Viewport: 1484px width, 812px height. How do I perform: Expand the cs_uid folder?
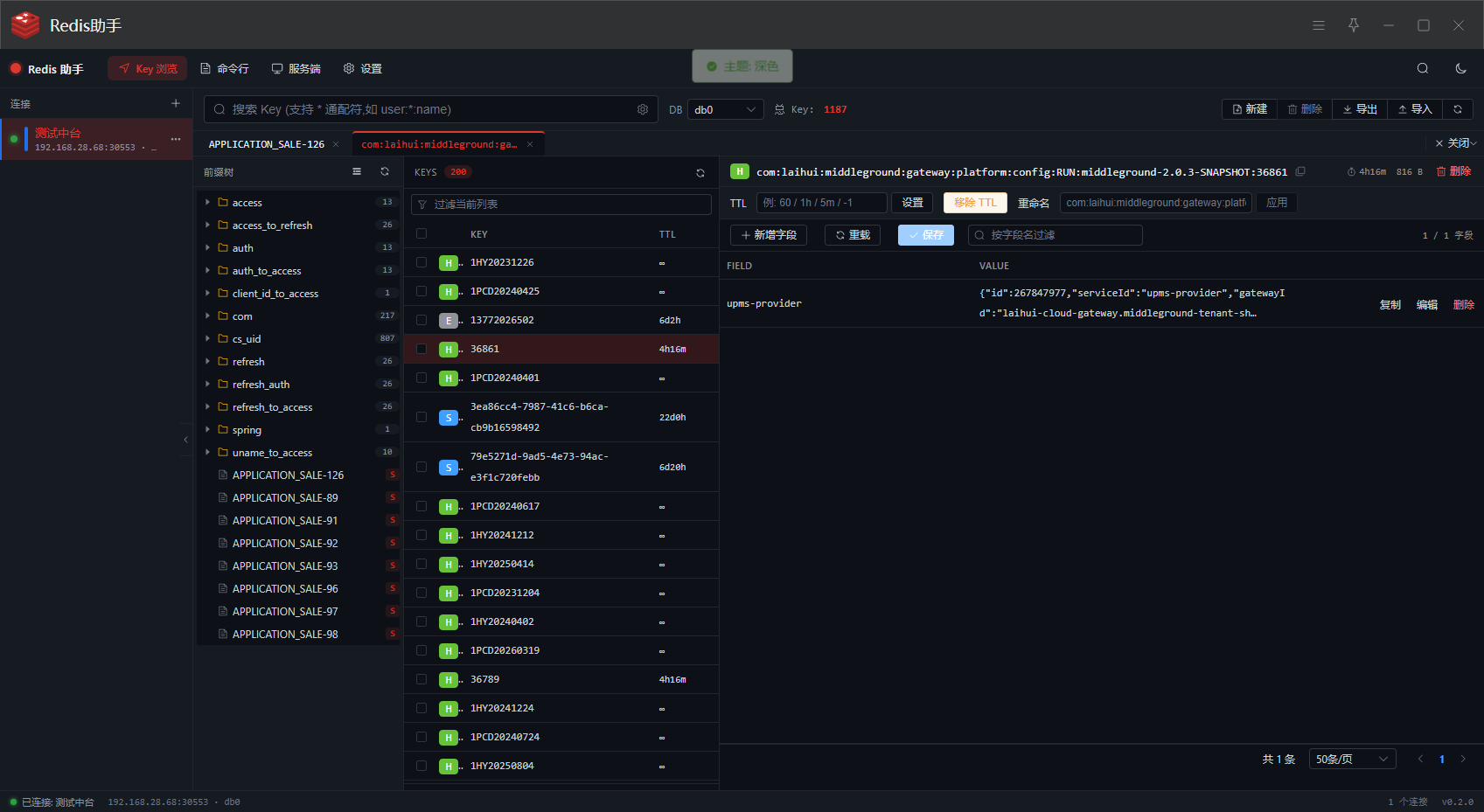click(x=208, y=338)
